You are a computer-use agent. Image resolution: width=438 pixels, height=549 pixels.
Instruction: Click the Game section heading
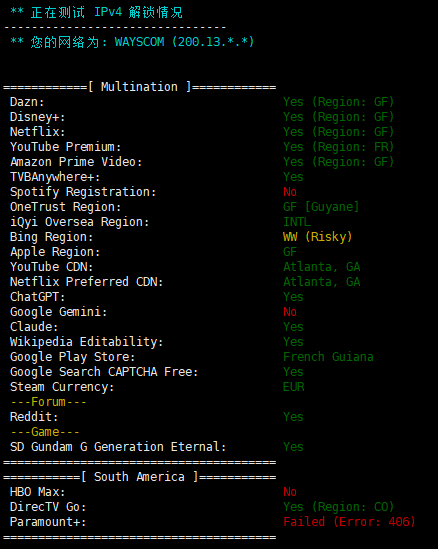45,432
